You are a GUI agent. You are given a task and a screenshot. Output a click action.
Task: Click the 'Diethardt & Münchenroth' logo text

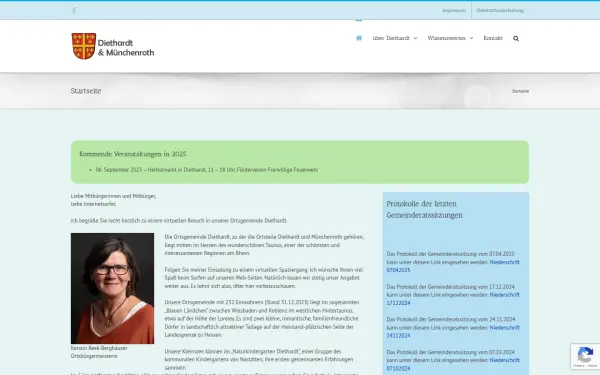[126, 47]
